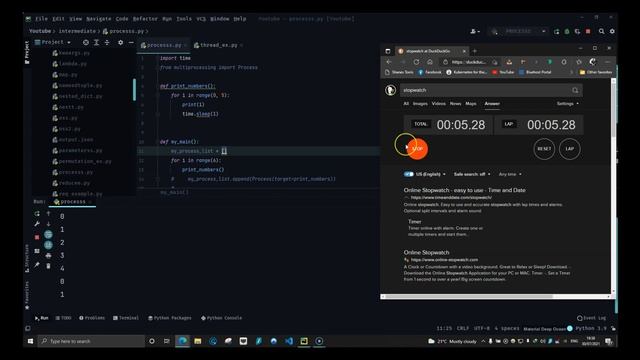The height and width of the screenshot is (360, 640).
Task: Locate the current file in Project tree
Action: tap(86, 42)
